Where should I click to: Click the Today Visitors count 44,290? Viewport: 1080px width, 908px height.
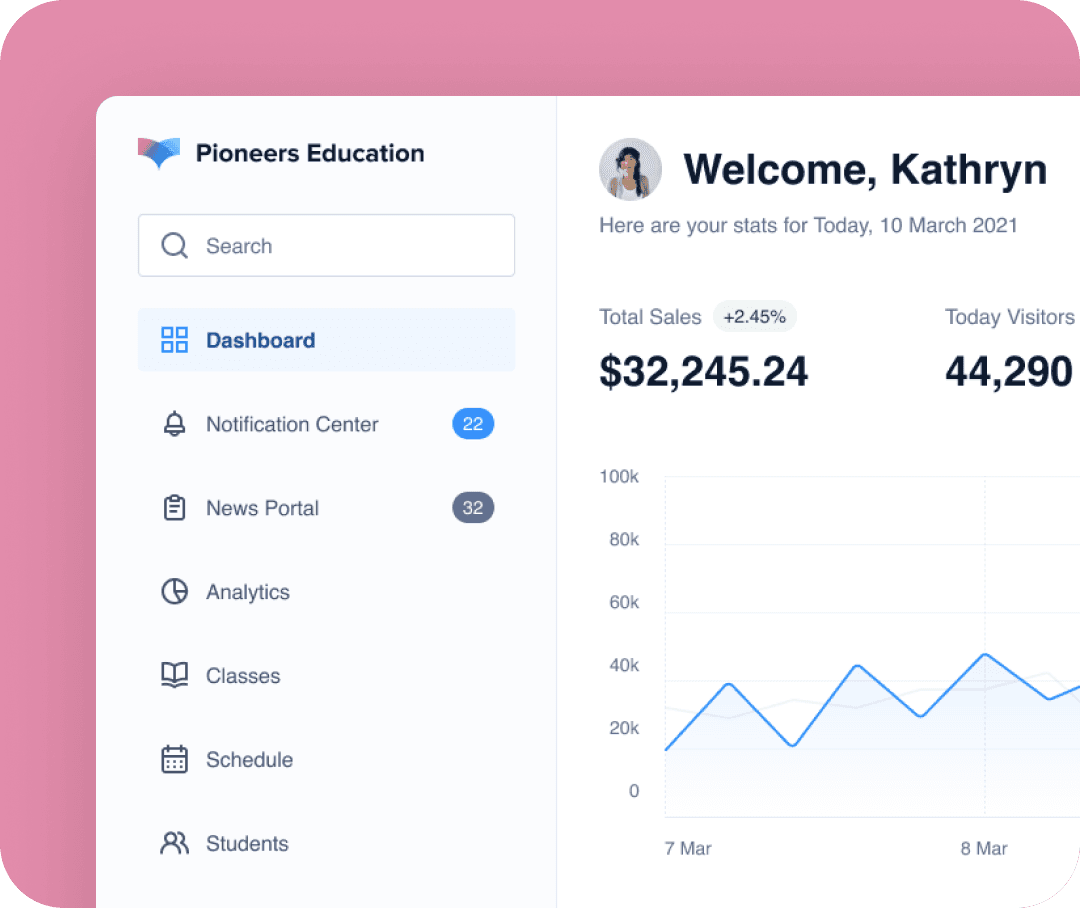point(1008,371)
